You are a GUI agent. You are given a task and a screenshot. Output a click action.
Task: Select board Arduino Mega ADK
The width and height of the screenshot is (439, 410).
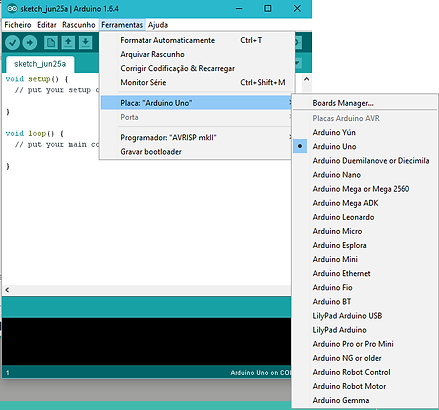pyautogui.click(x=365, y=203)
